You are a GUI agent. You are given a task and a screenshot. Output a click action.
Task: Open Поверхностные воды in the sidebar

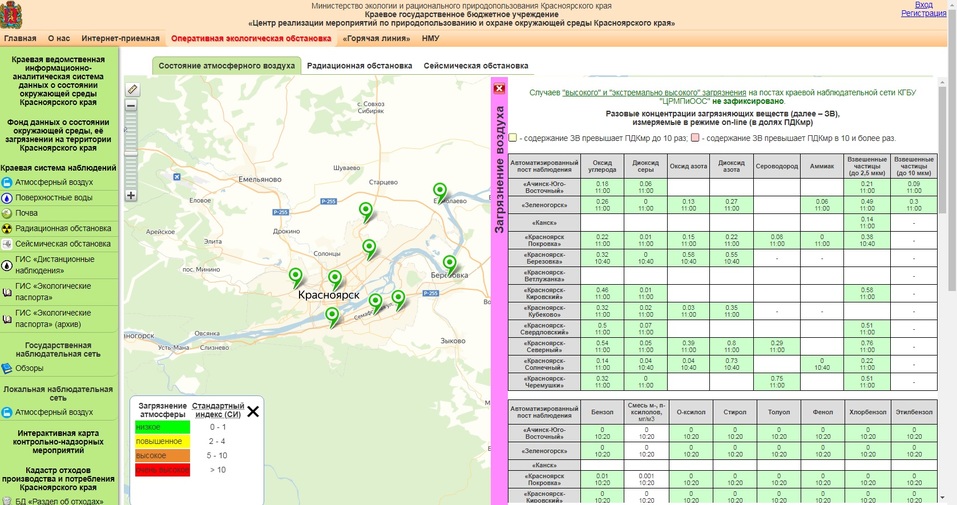[x=54, y=198]
